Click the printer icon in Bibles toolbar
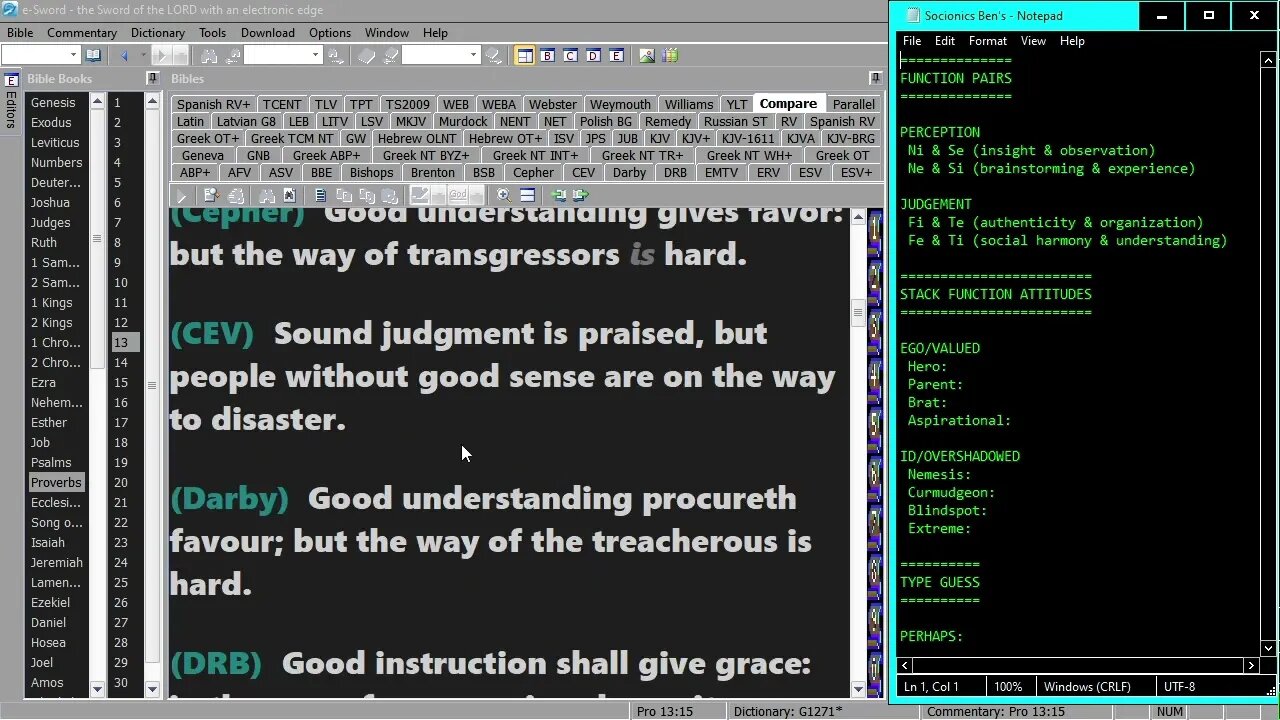Viewport: 1280px width, 720px height. point(235,195)
